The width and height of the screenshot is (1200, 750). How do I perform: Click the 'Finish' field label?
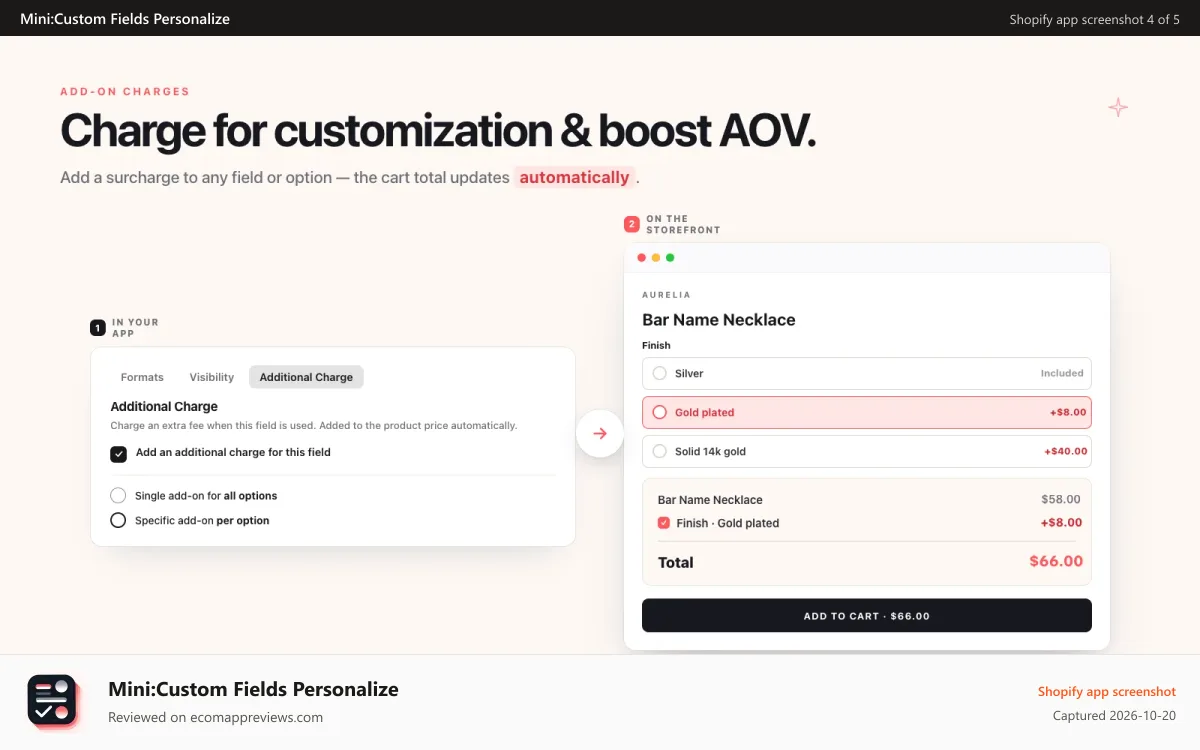click(x=656, y=345)
